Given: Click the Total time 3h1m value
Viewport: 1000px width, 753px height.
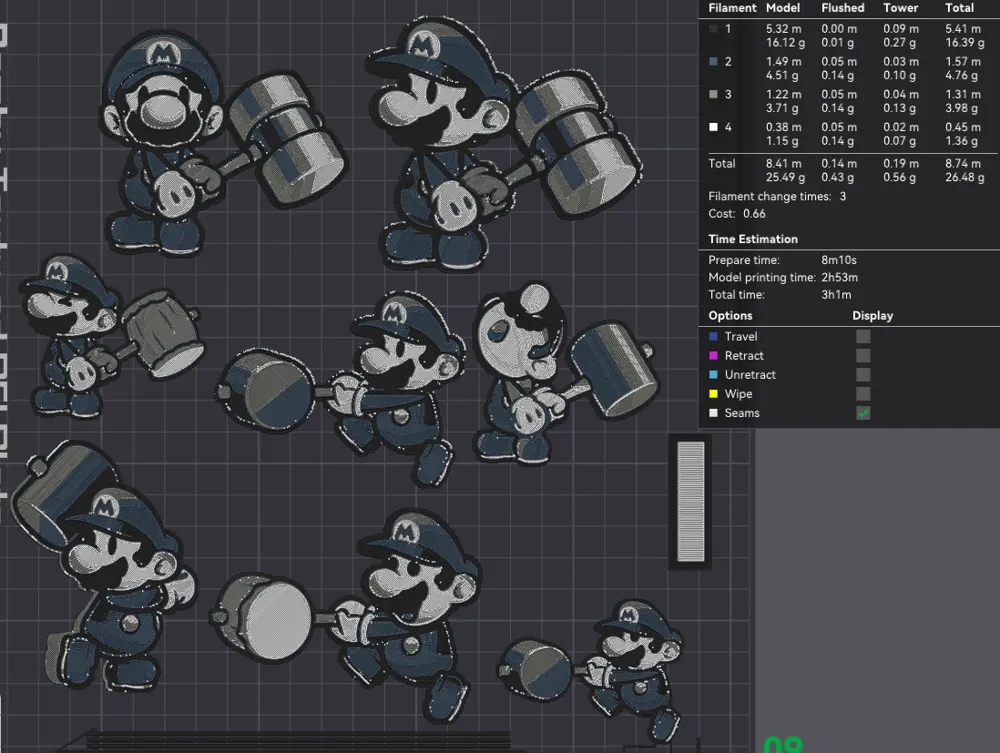Looking at the screenshot, I should (836, 295).
